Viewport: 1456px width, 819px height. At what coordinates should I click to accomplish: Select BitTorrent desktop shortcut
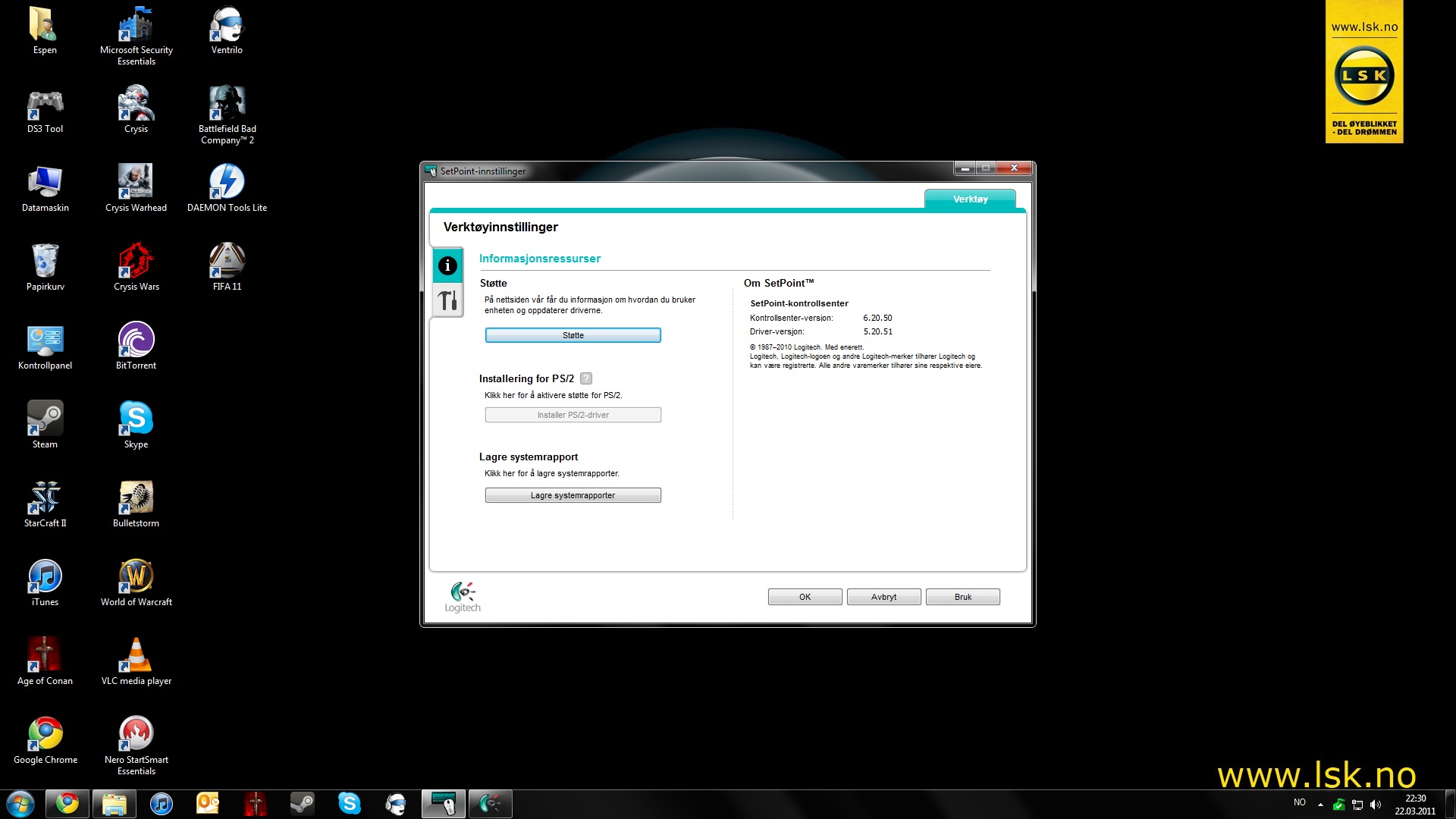(136, 347)
